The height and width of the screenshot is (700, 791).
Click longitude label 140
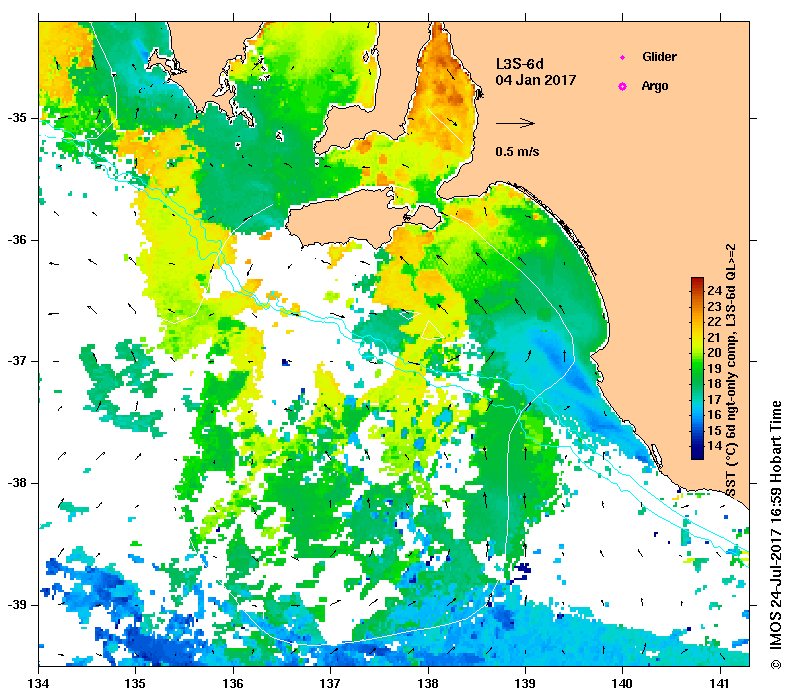point(623,684)
